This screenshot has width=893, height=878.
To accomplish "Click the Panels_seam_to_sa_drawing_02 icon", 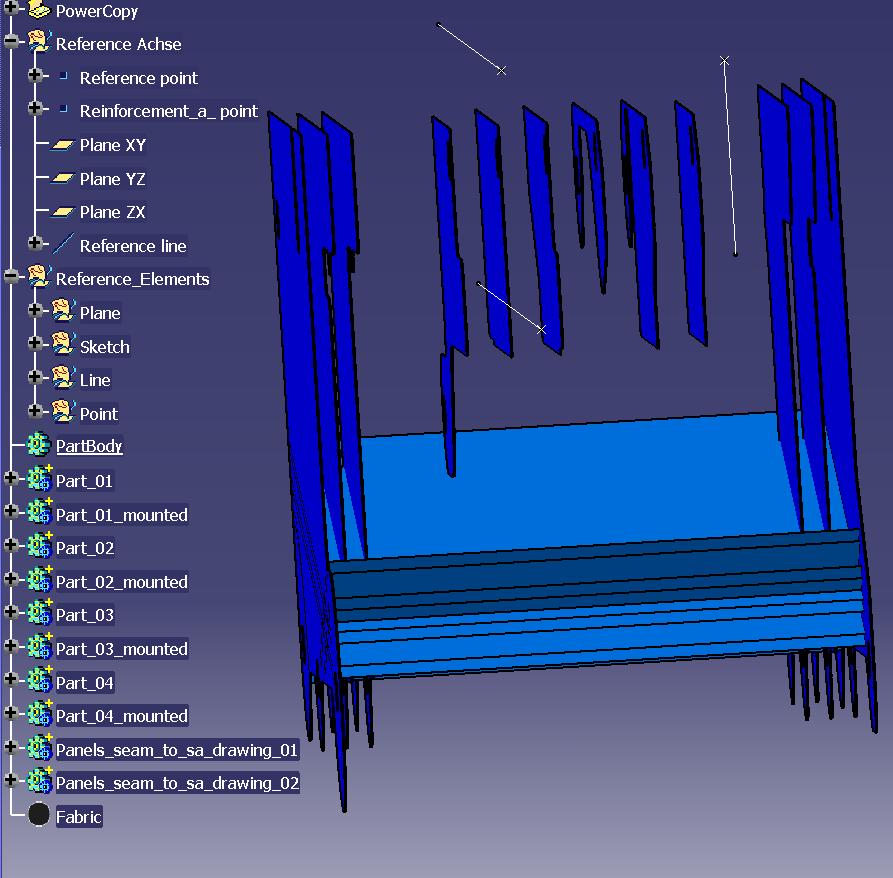I will click(39, 781).
